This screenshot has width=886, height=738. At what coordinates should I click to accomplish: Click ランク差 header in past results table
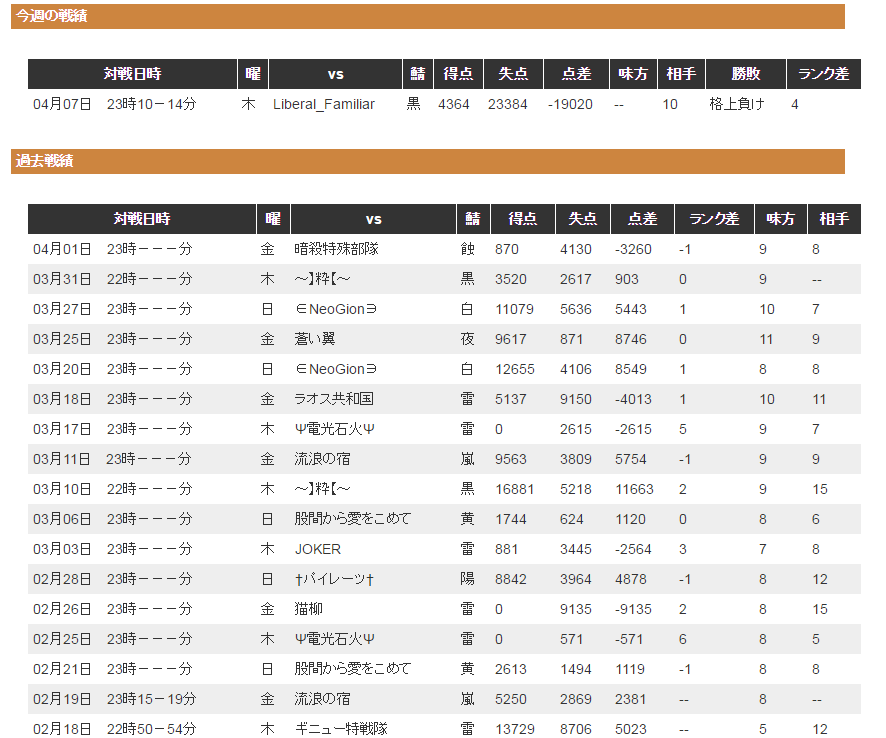click(x=715, y=219)
